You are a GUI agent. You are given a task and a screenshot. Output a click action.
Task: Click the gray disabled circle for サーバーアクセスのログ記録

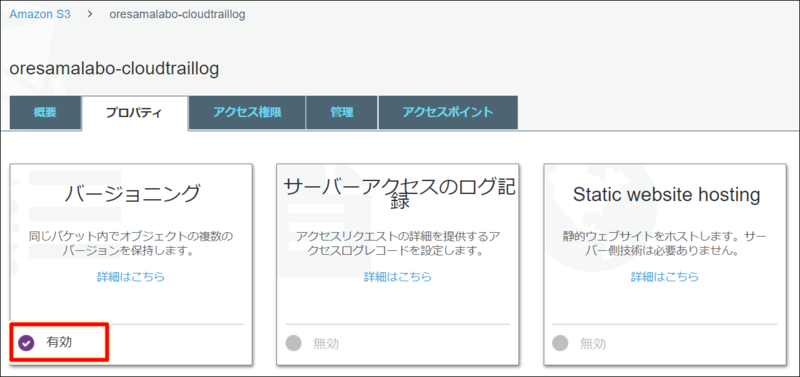293,343
